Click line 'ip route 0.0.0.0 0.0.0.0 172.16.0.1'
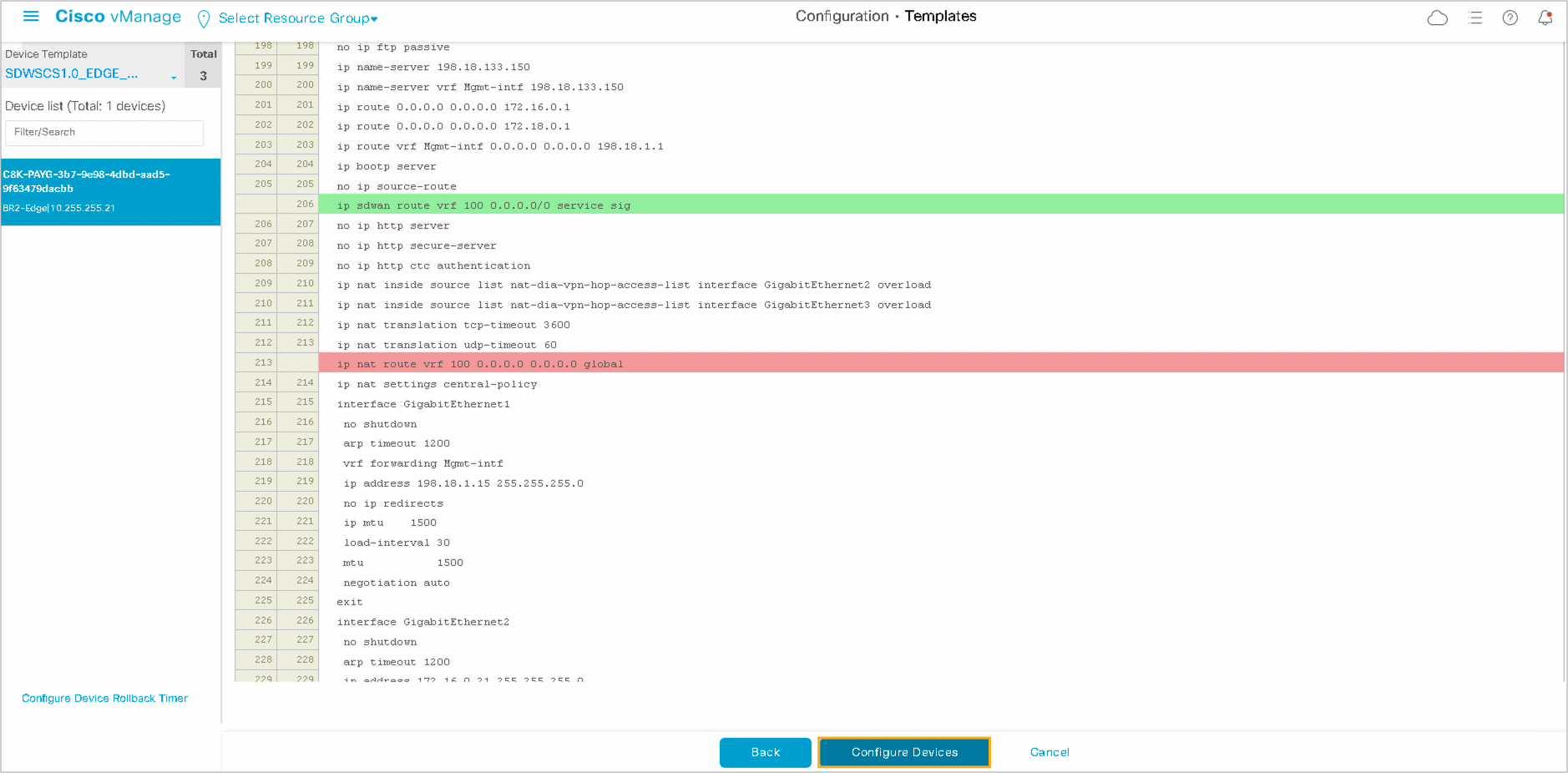Image resolution: width=1568 pixels, height=773 pixels. click(x=453, y=107)
